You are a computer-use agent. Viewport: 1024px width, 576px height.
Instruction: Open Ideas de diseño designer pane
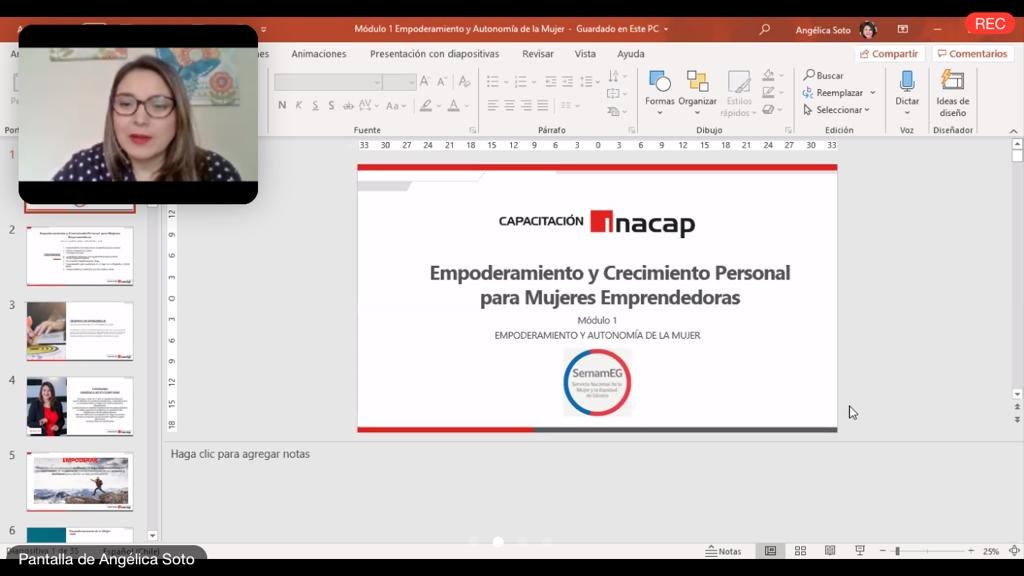(953, 93)
